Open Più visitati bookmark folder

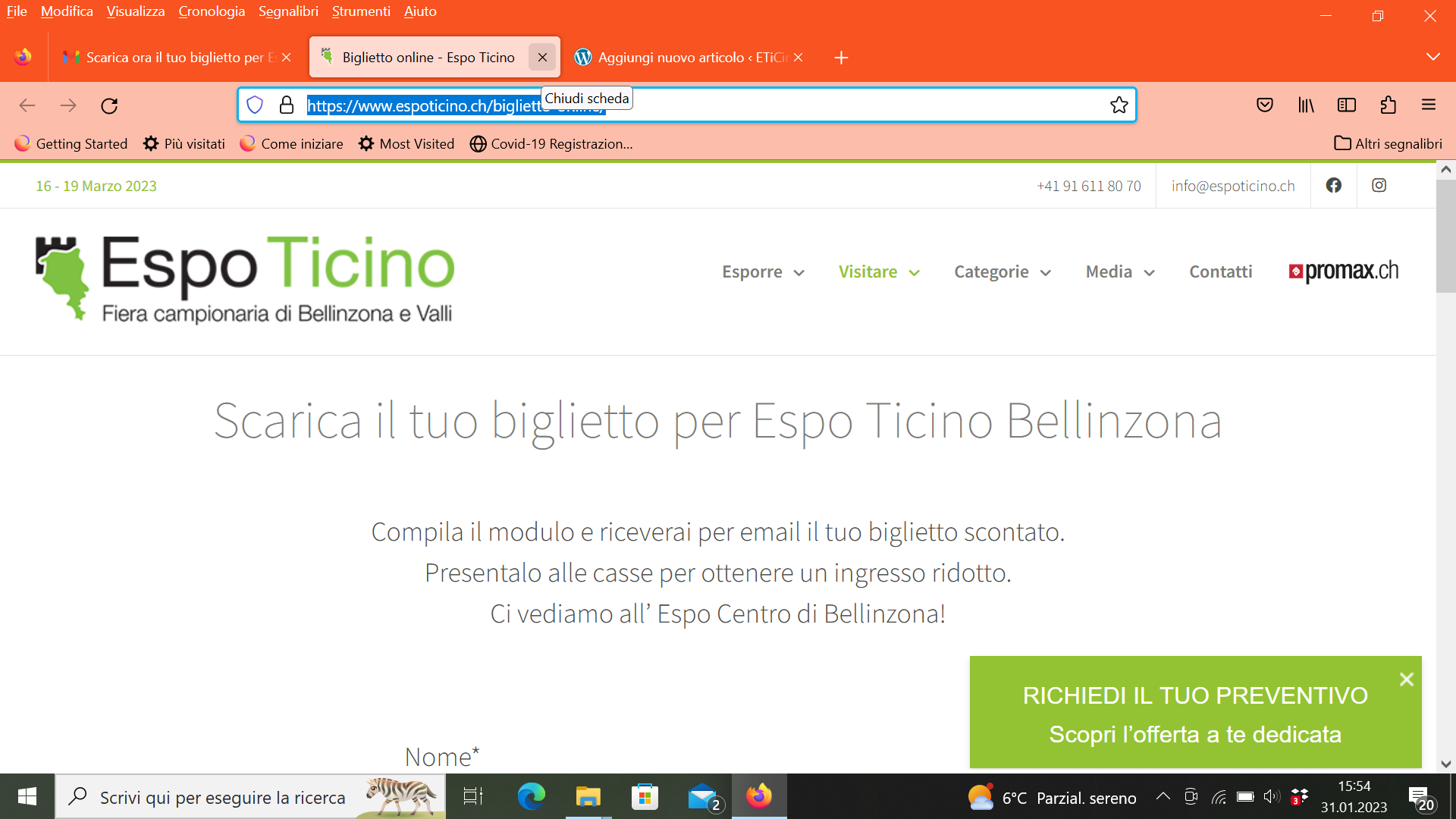click(x=184, y=143)
